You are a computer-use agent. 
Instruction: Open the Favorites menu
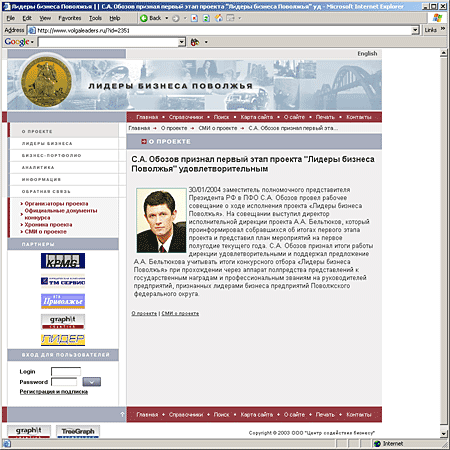pos(70,18)
